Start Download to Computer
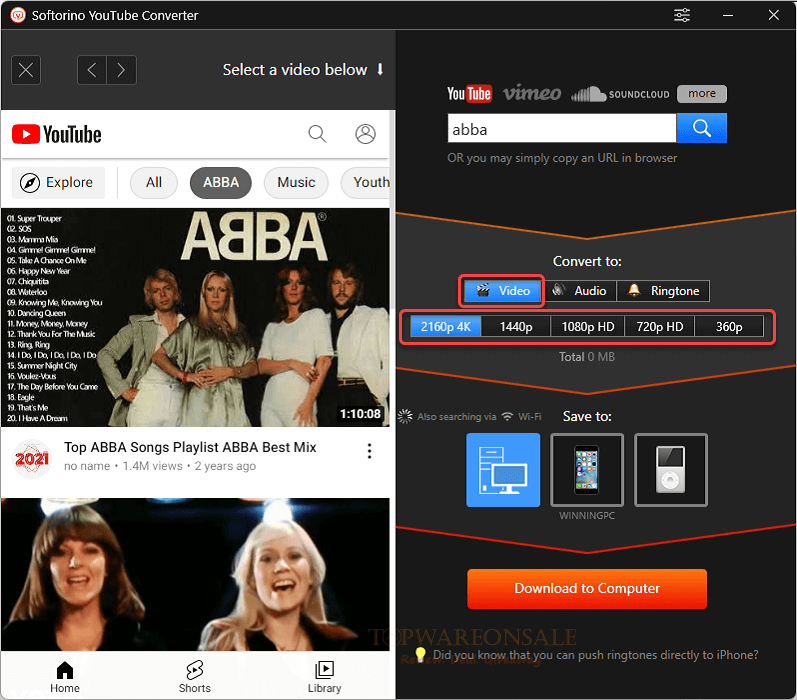797x700 pixels. (587, 589)
